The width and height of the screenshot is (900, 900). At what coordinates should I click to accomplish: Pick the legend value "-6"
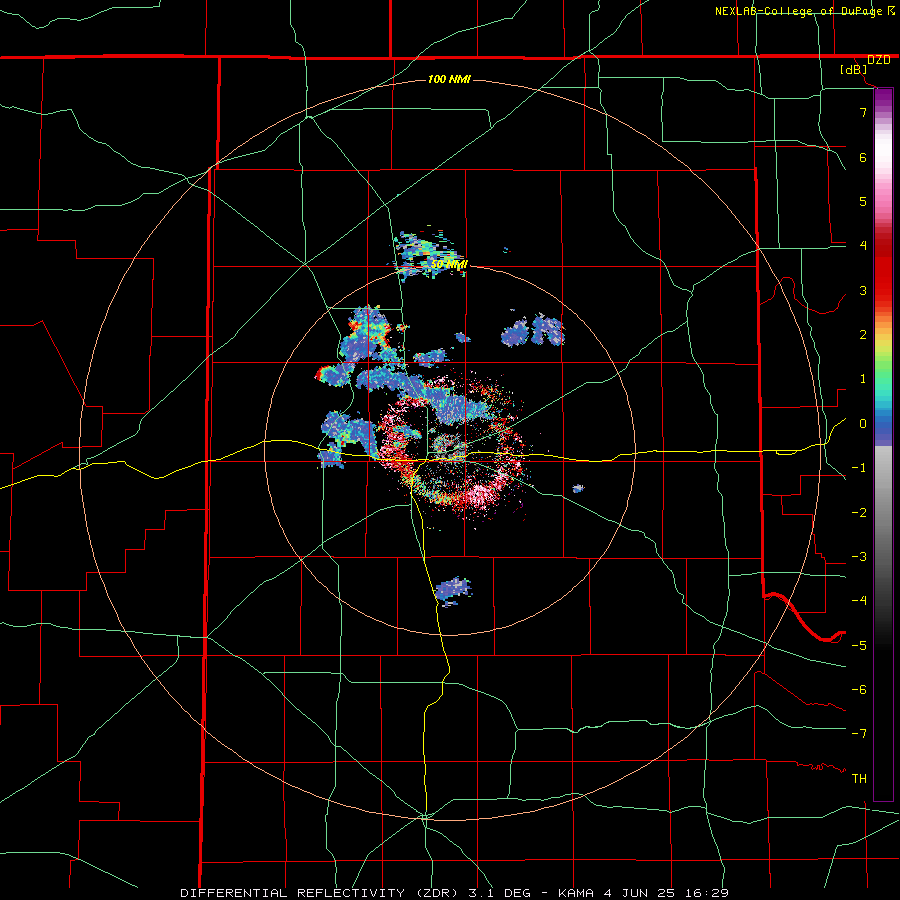point(859,690)
